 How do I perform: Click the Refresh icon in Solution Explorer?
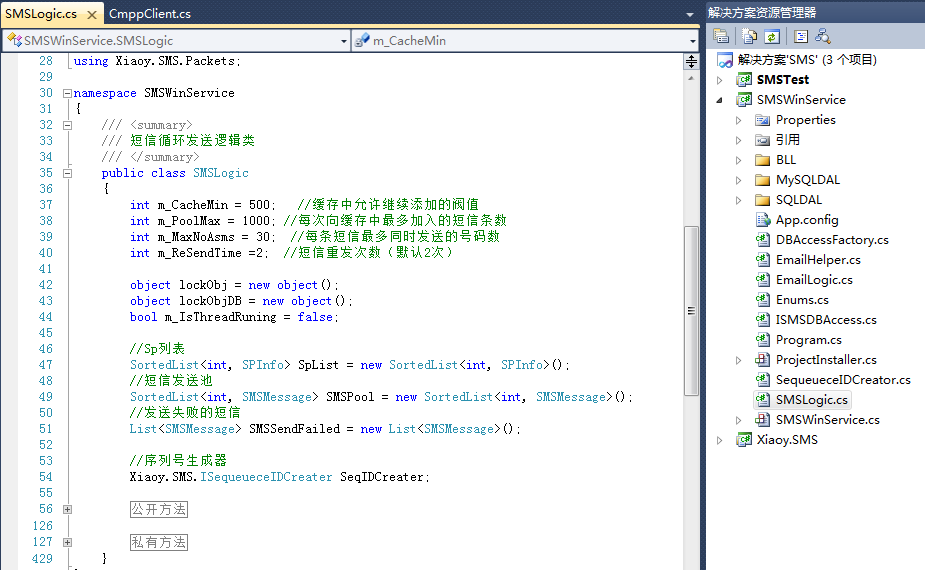pyautogui.click(x=772, y=36)
